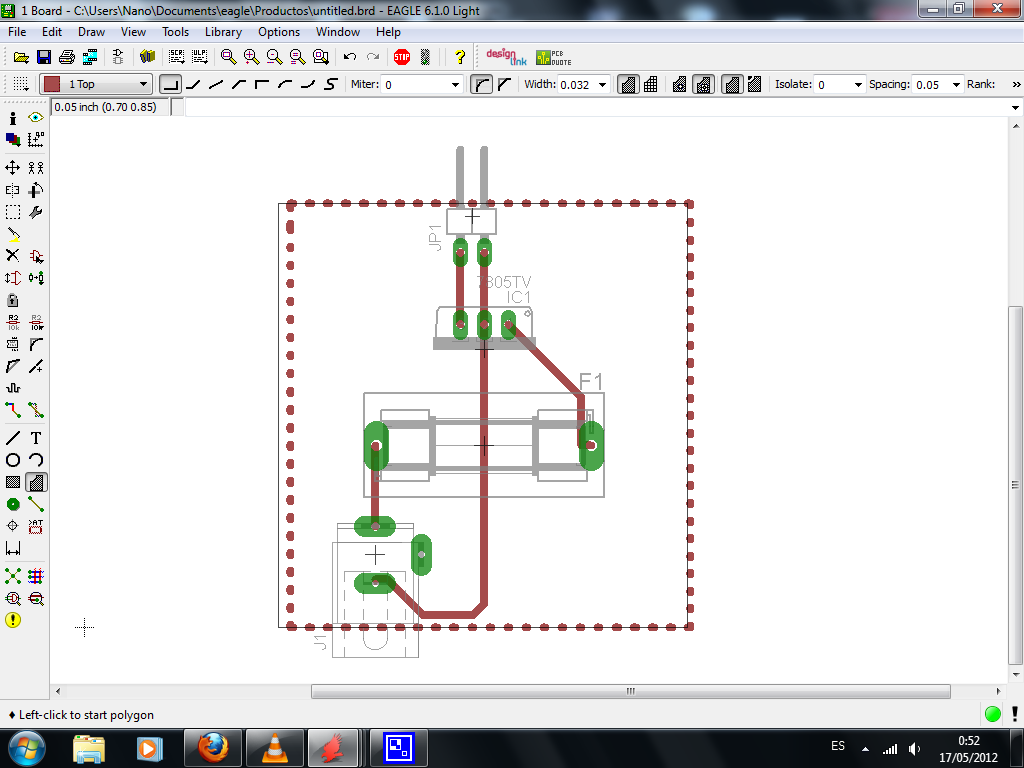Click the Lock tool padlock icon
The image size is (1024, 768).
(x=12, y=300)
